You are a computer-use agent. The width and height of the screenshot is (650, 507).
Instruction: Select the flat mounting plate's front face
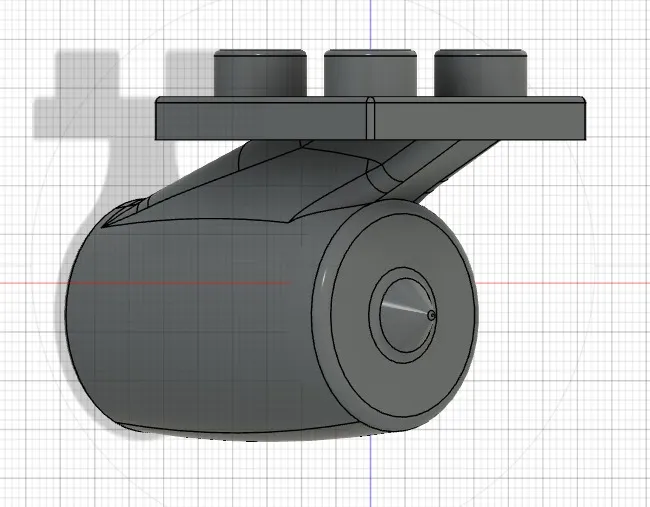point(371,121)
